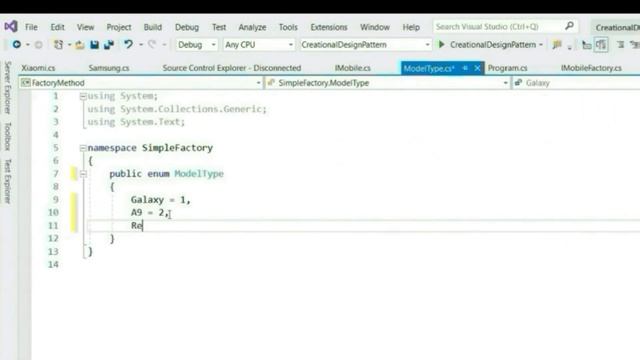
Task: Click the Save All icon
Action: [x=109, y=44]
